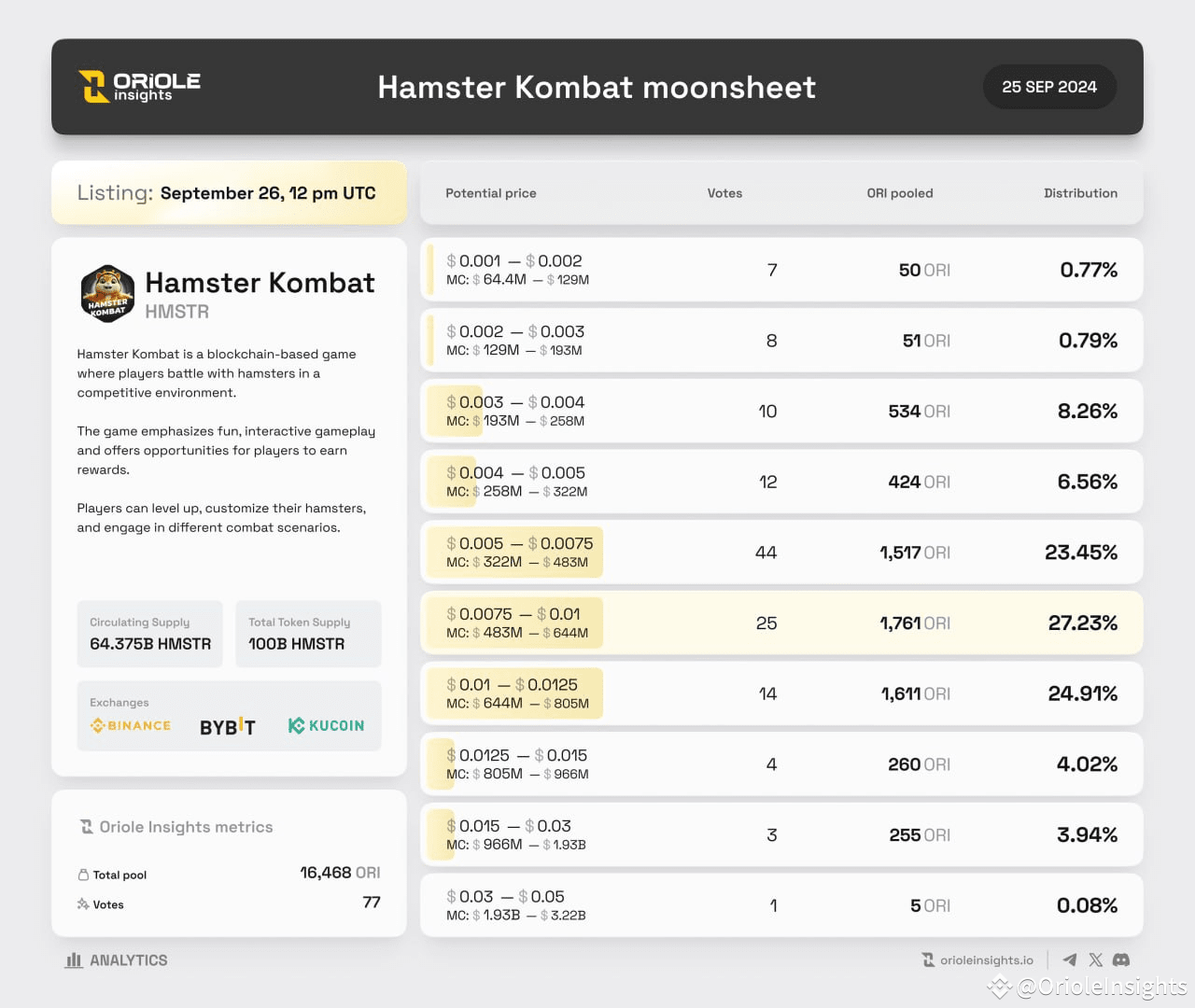Select the $0.0125 — $0.015 price range
The height and width of the screenshot is (1008, 1195).
[x=517, y=755]
